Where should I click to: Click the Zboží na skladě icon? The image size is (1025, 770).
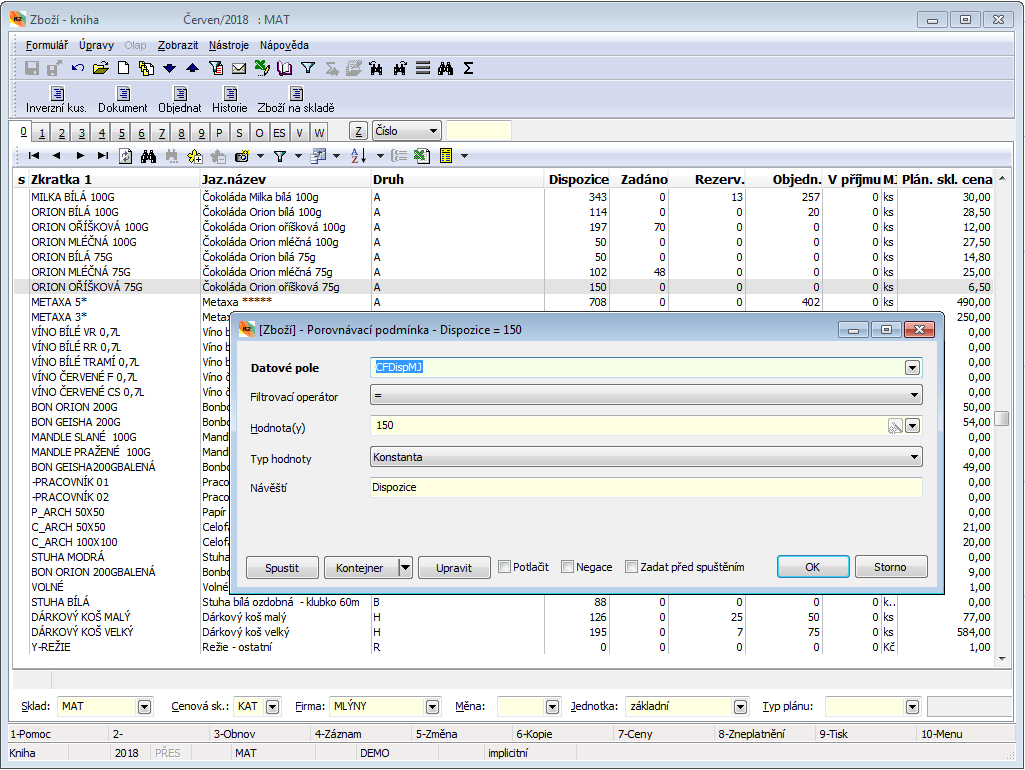[x=295, y=99]
